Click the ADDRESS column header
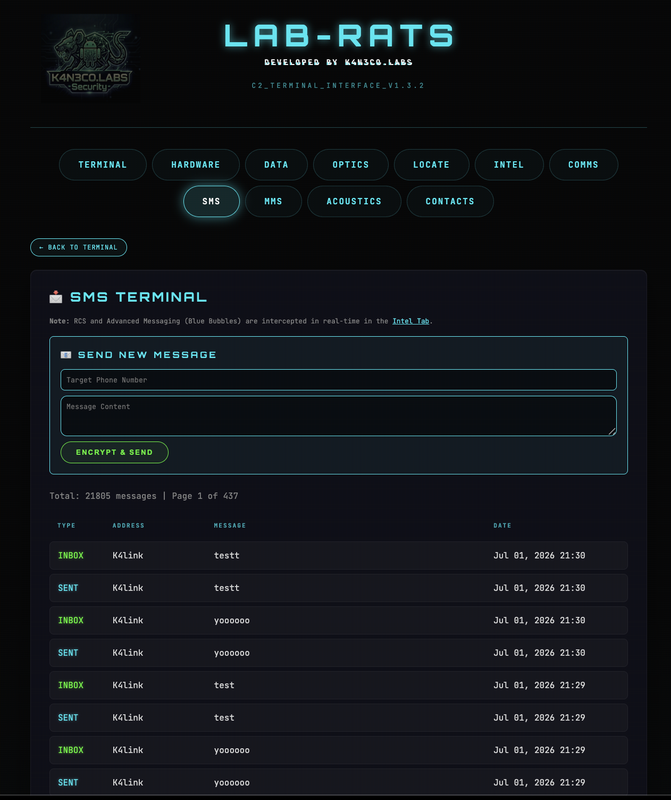This screenshot has height=800, width=671. click(x=128, y=526)
